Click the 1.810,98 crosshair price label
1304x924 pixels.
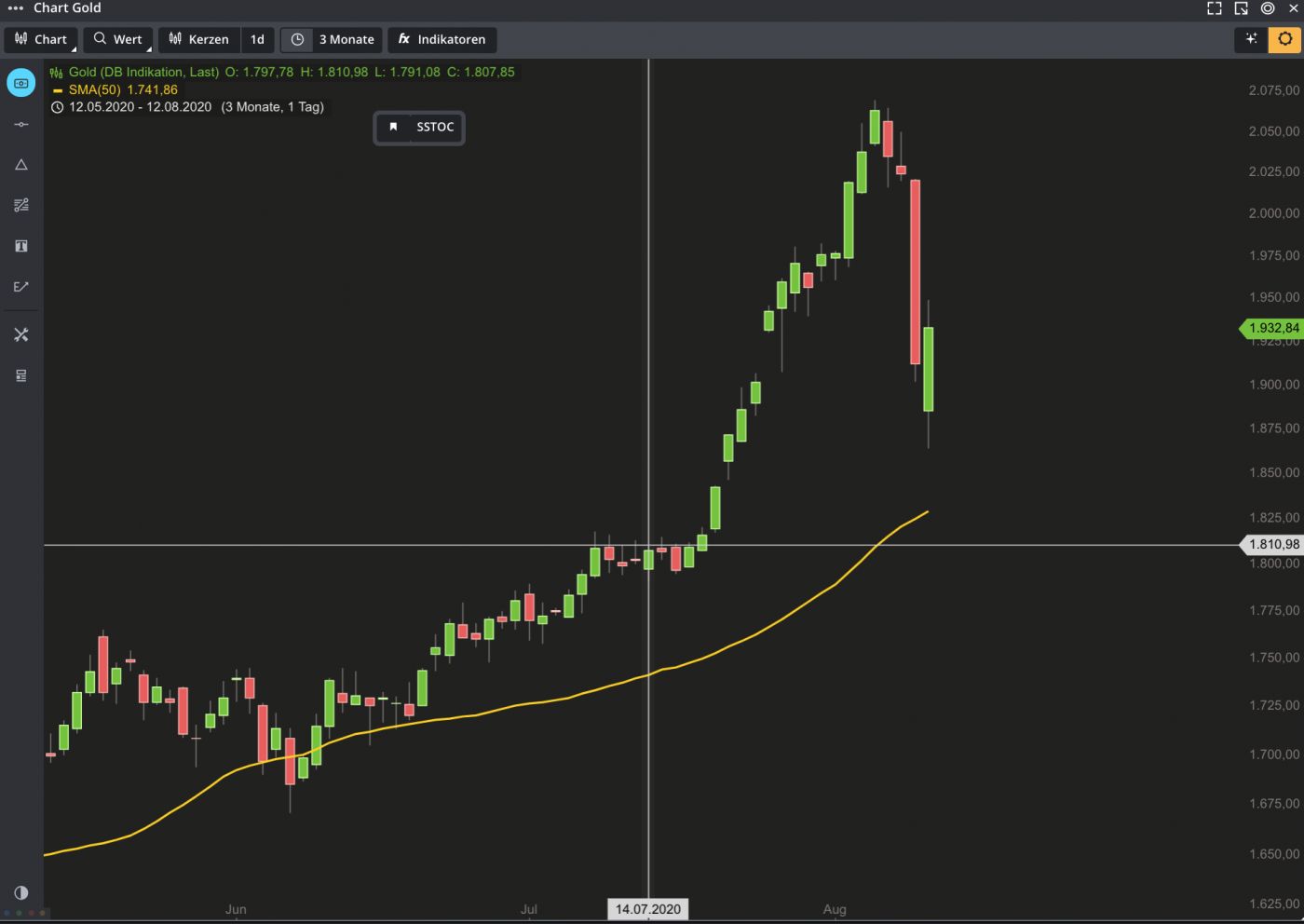(x=1271, y=544)
